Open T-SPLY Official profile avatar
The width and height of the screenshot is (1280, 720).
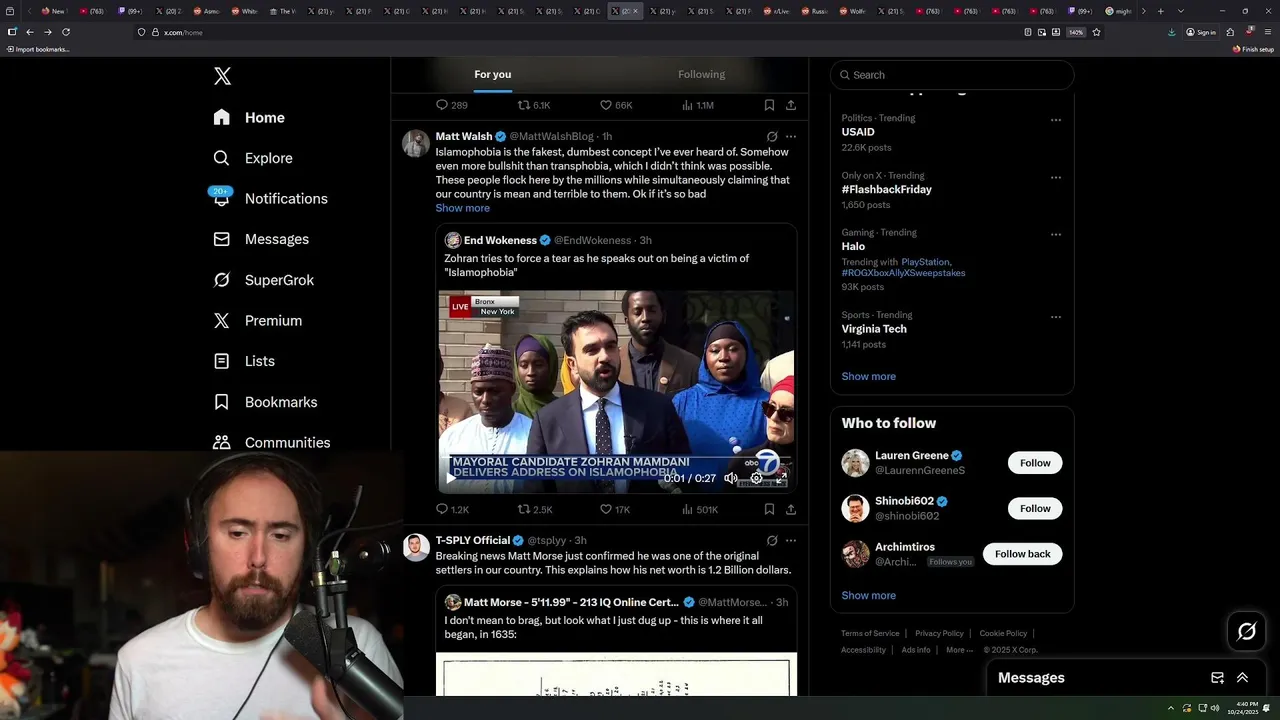pos(416,547)
